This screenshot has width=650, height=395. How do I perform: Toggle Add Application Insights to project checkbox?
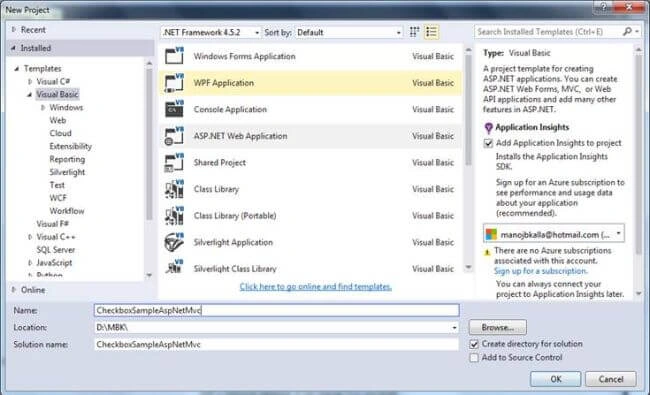coord(488,143)
